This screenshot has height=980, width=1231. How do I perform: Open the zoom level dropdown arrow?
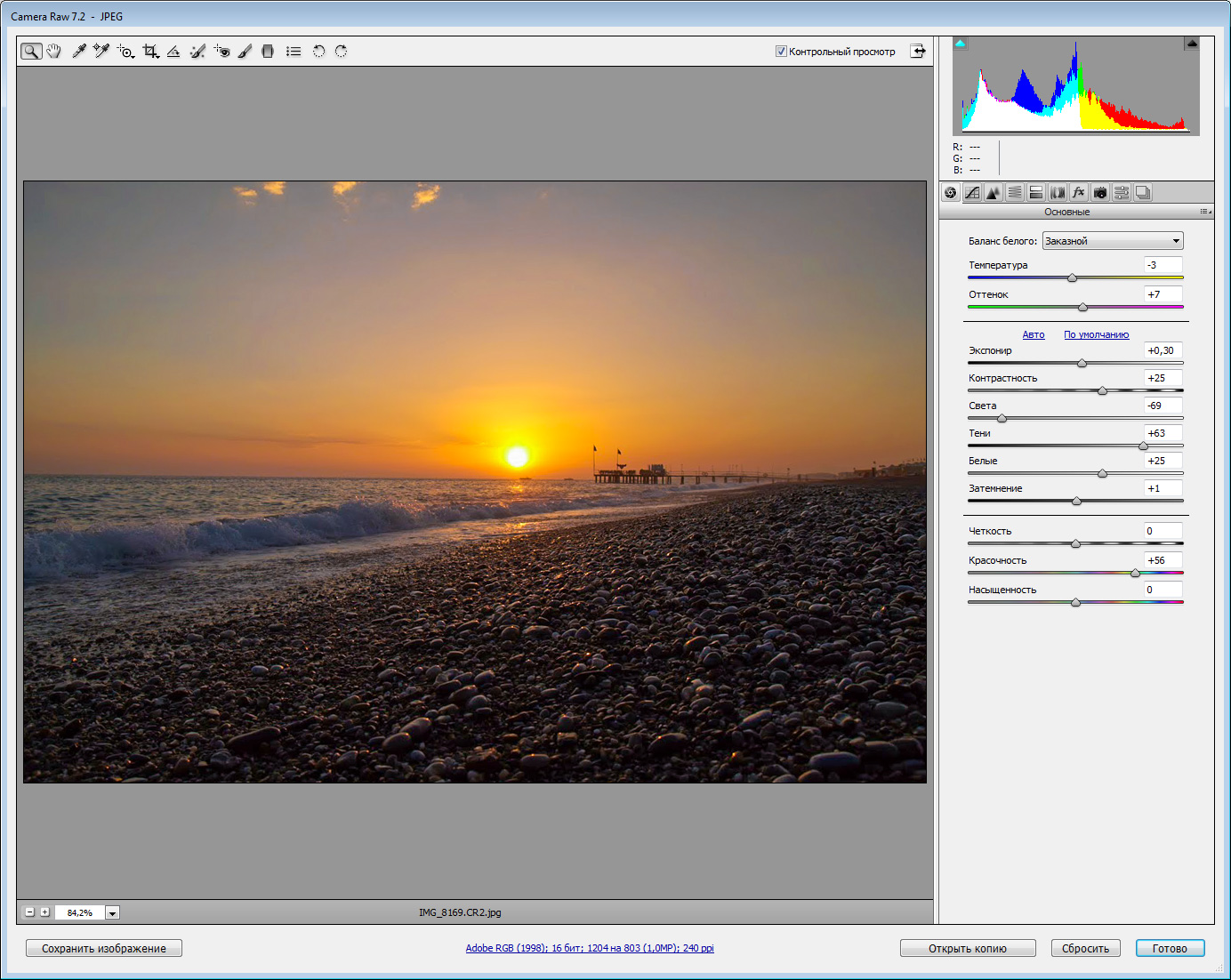[x=113, y=912]
